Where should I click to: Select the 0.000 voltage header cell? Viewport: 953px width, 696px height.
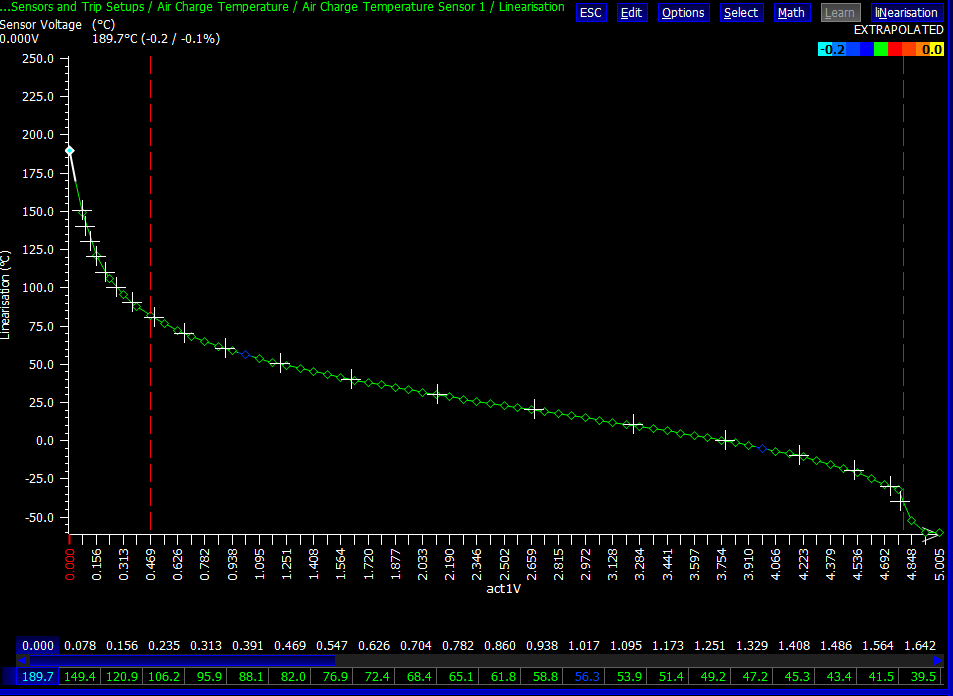pyautogui.click(x=37, y=646)
